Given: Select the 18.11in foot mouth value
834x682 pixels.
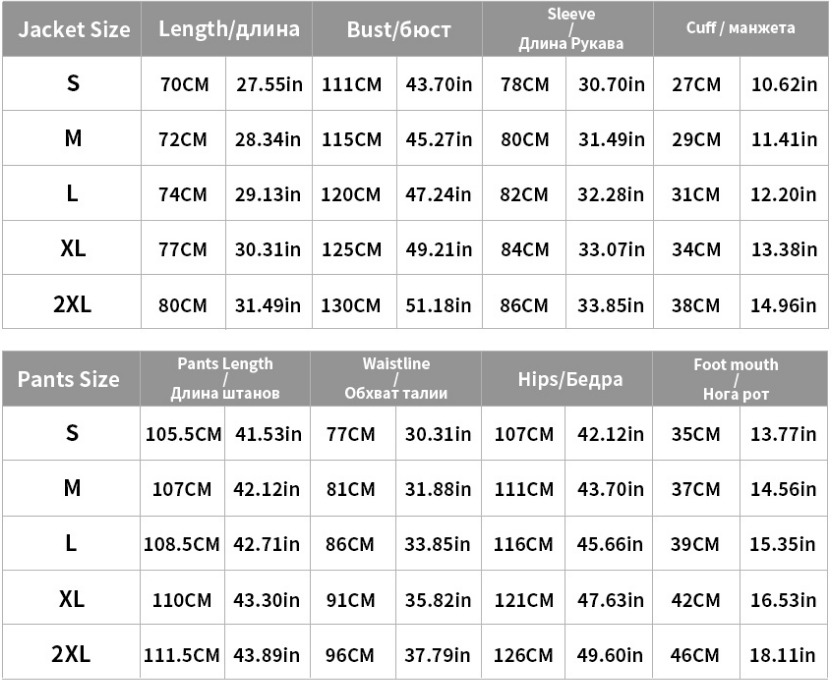Looking at the screenshot, I should [x=785, y=656].
